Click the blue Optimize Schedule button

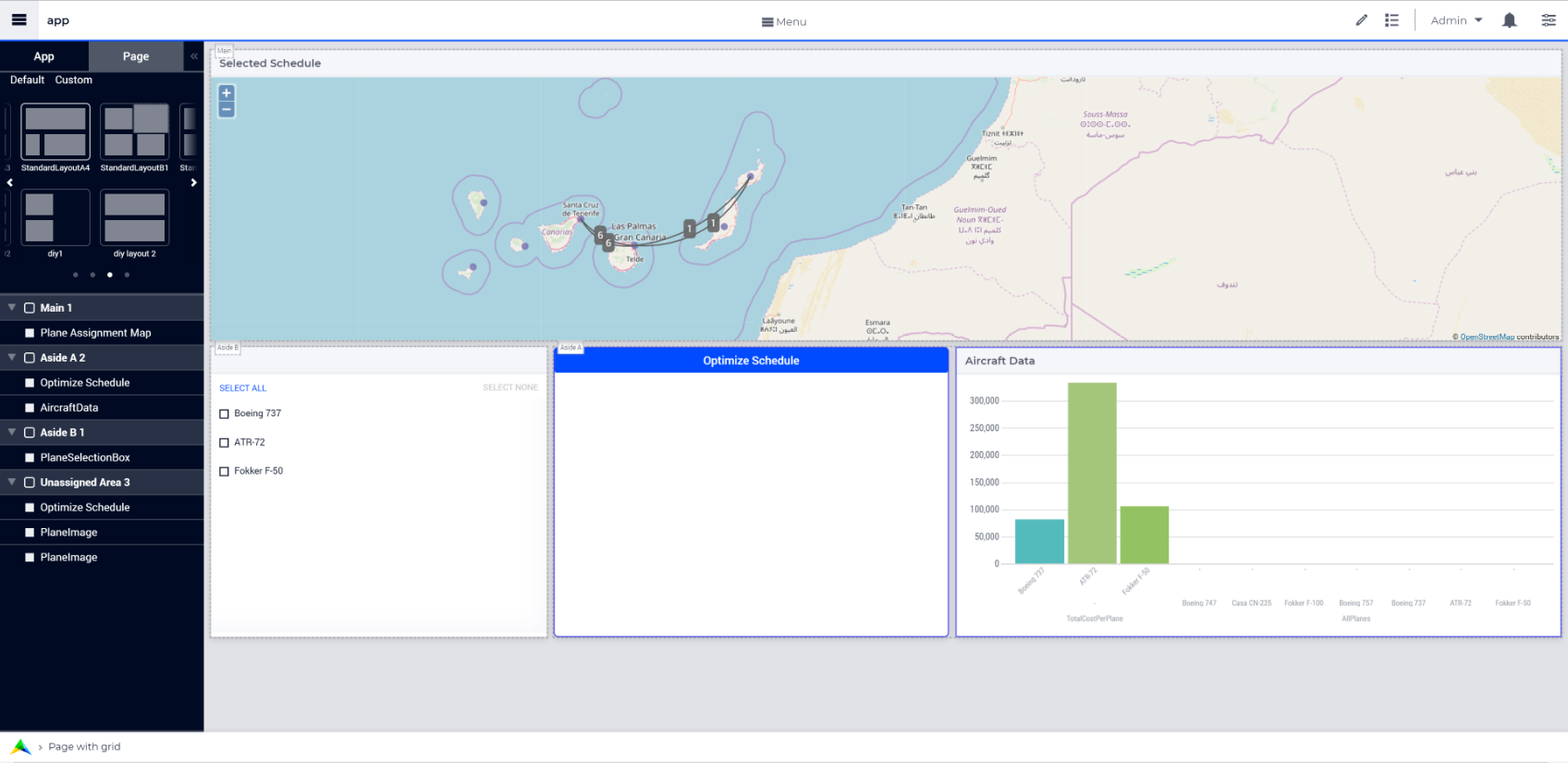(751, 361)
